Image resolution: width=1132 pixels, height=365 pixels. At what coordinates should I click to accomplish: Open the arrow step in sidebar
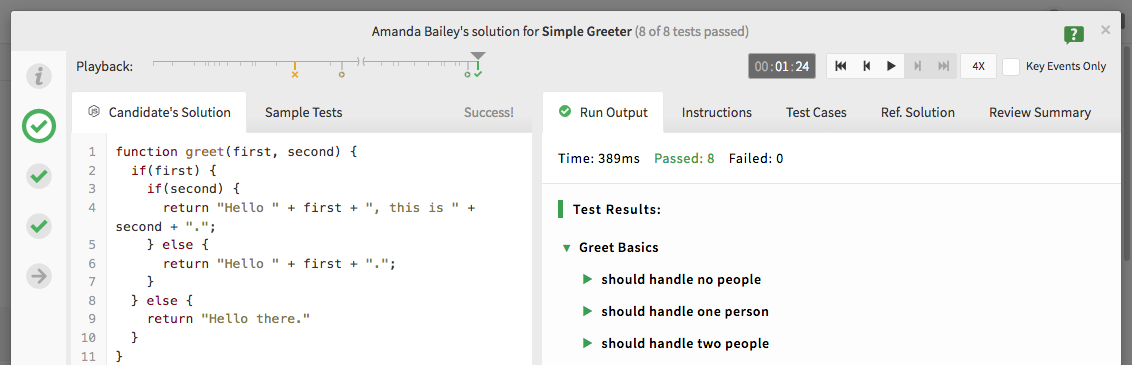click(x=38, y=276)
